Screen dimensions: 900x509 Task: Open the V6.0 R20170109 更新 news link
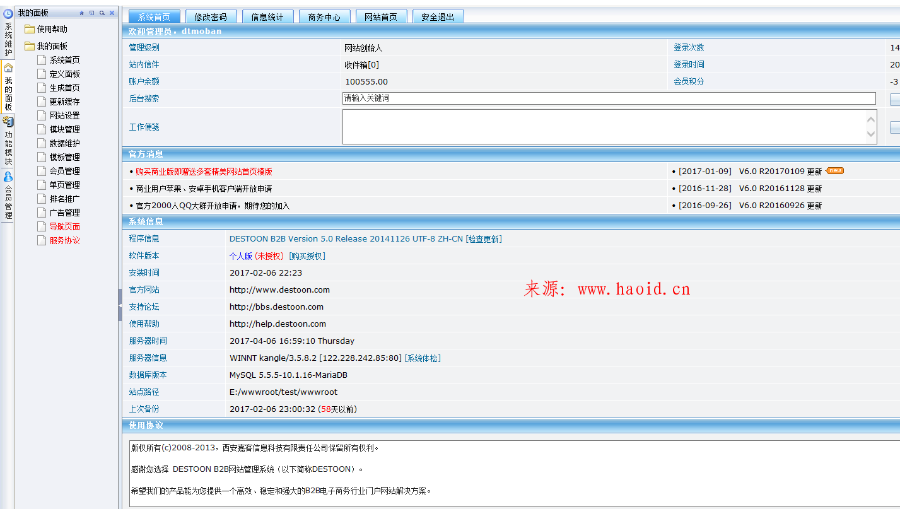pyautogui.click(x=781, y=171)
